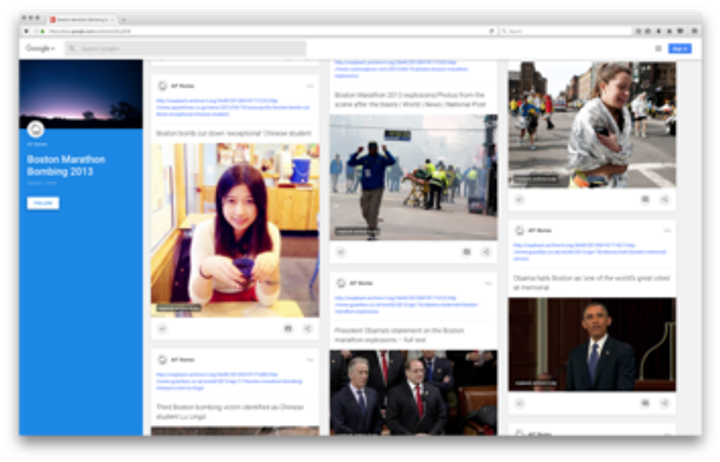Click the 'Boston Marathon Bombing 2013' collection title
The height and width of the screenshot is (462, 720).
(x=66, y=165)
